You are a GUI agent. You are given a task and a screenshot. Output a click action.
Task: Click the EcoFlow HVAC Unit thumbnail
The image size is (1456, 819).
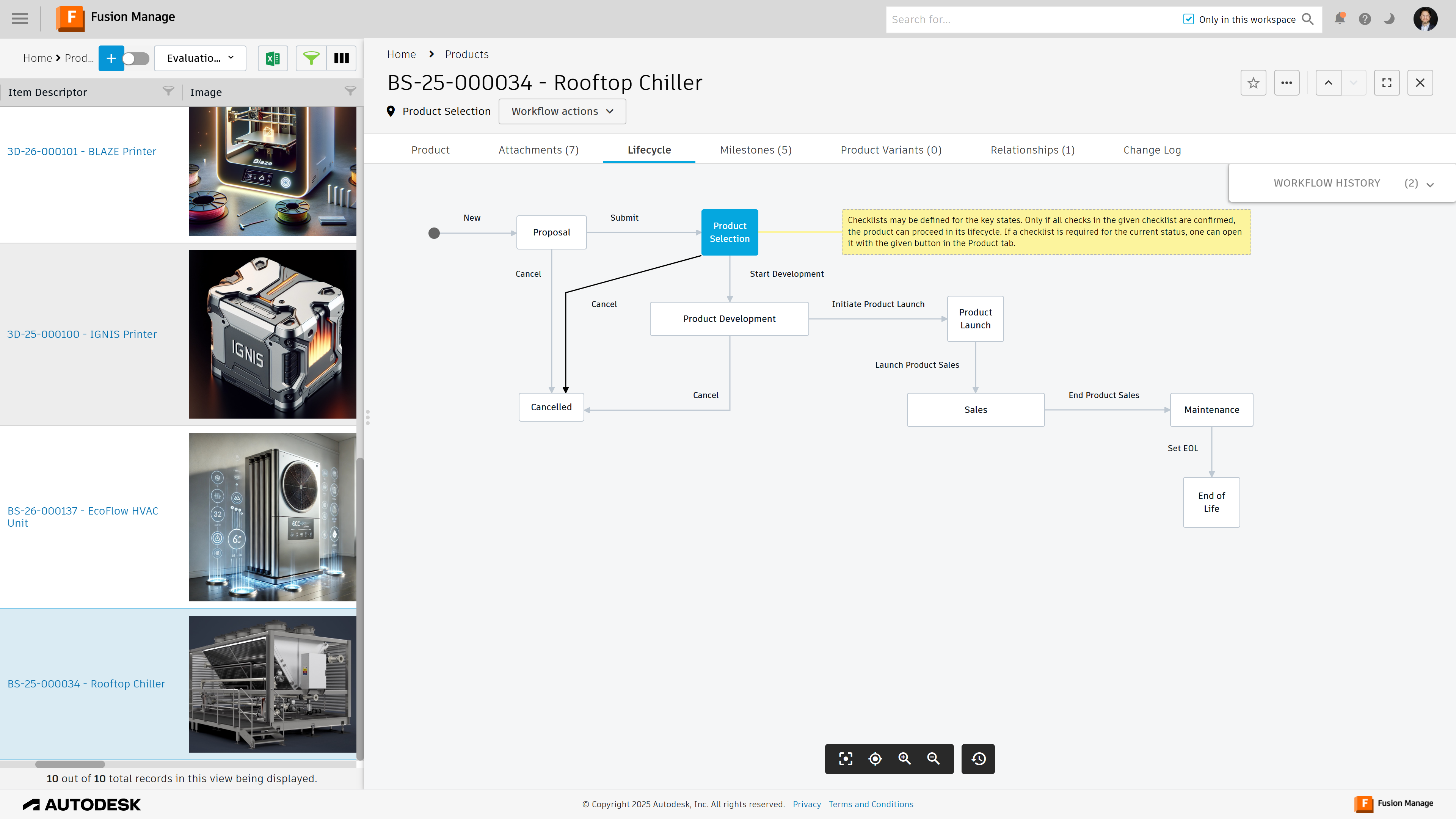click(x=273, y=516)
